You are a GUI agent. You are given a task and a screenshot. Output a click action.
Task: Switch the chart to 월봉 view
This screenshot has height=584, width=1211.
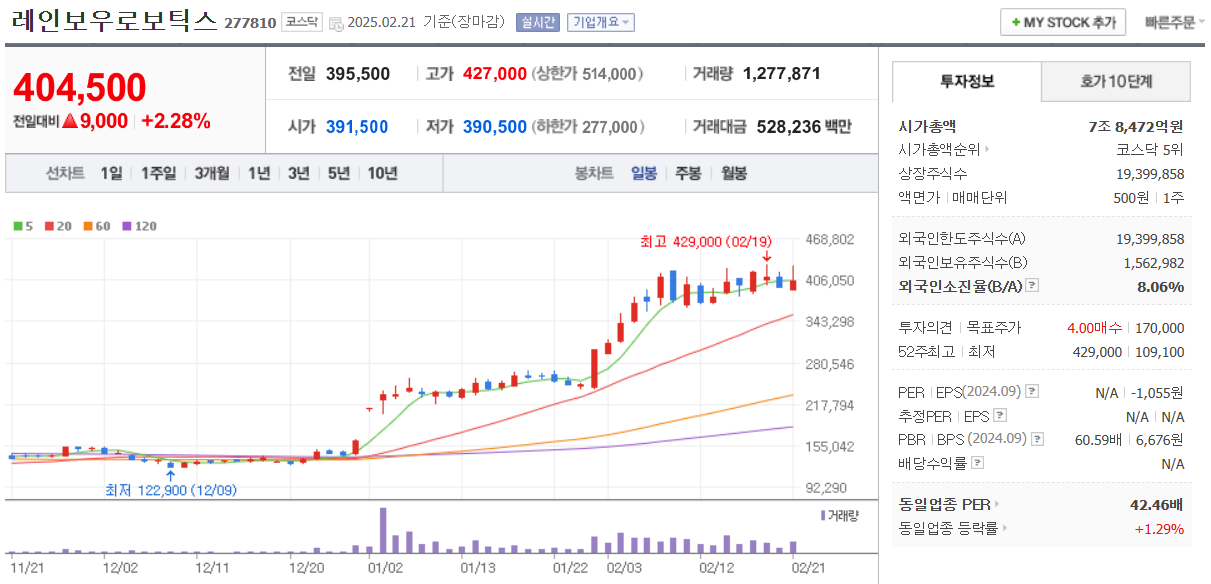(x=736, y=173)
